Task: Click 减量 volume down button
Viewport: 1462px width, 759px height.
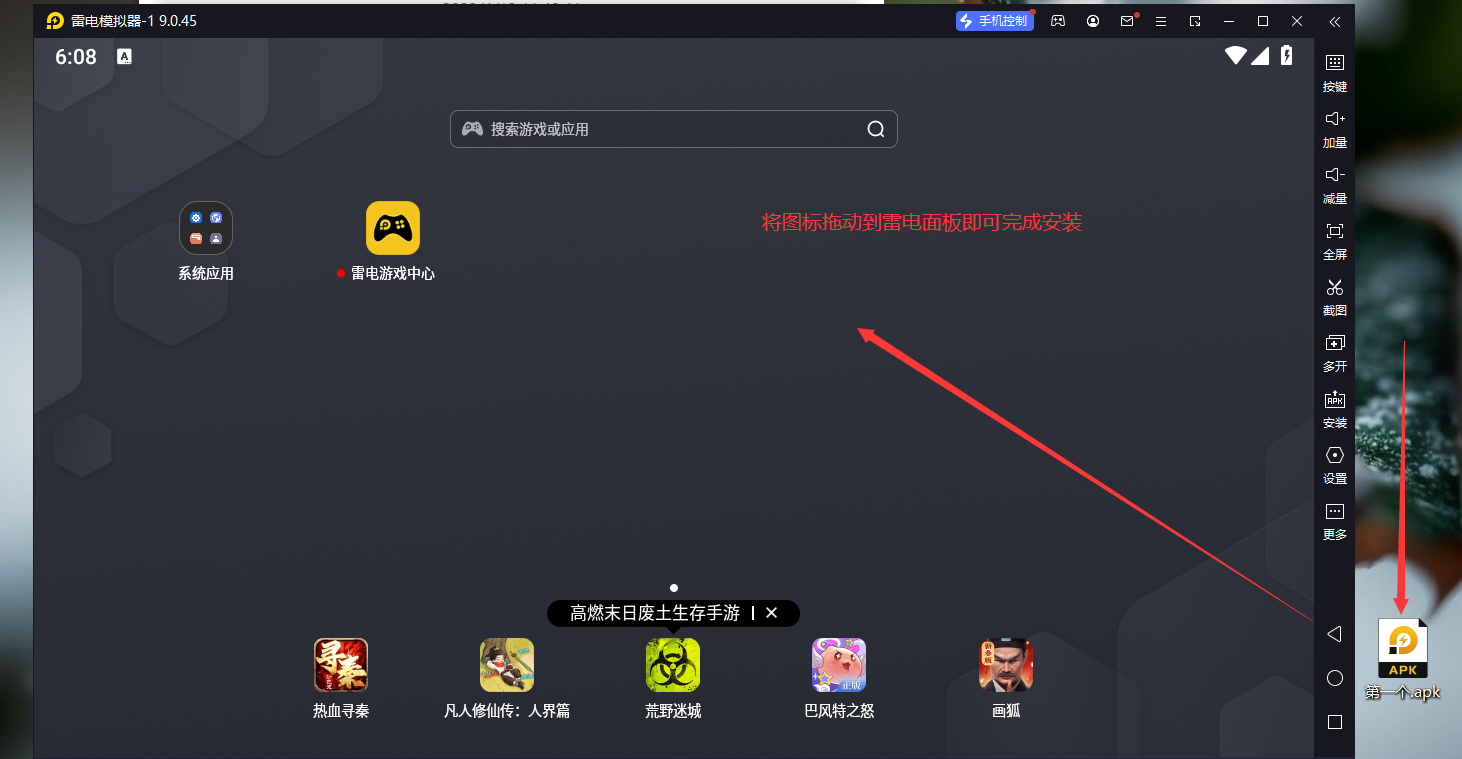Action: click(1335, 185)
